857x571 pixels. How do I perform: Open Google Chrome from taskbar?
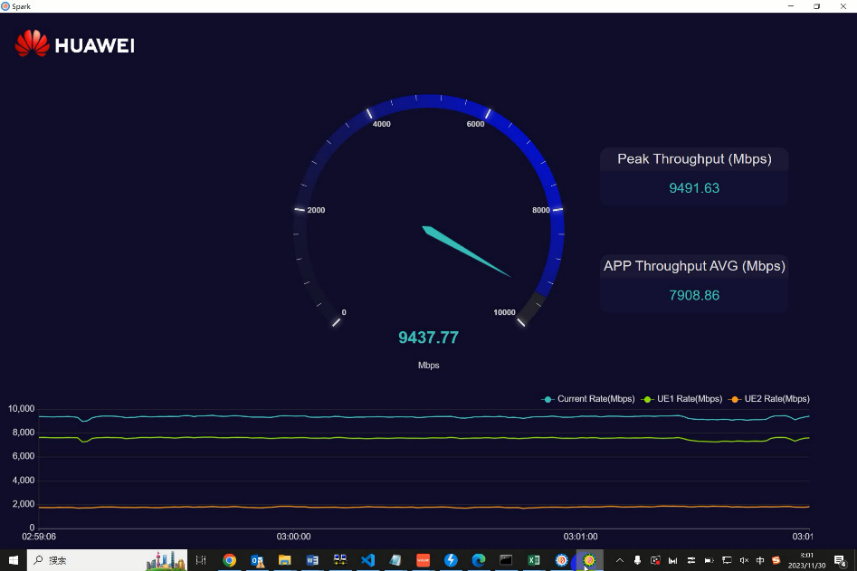click(x=230, y=560)
